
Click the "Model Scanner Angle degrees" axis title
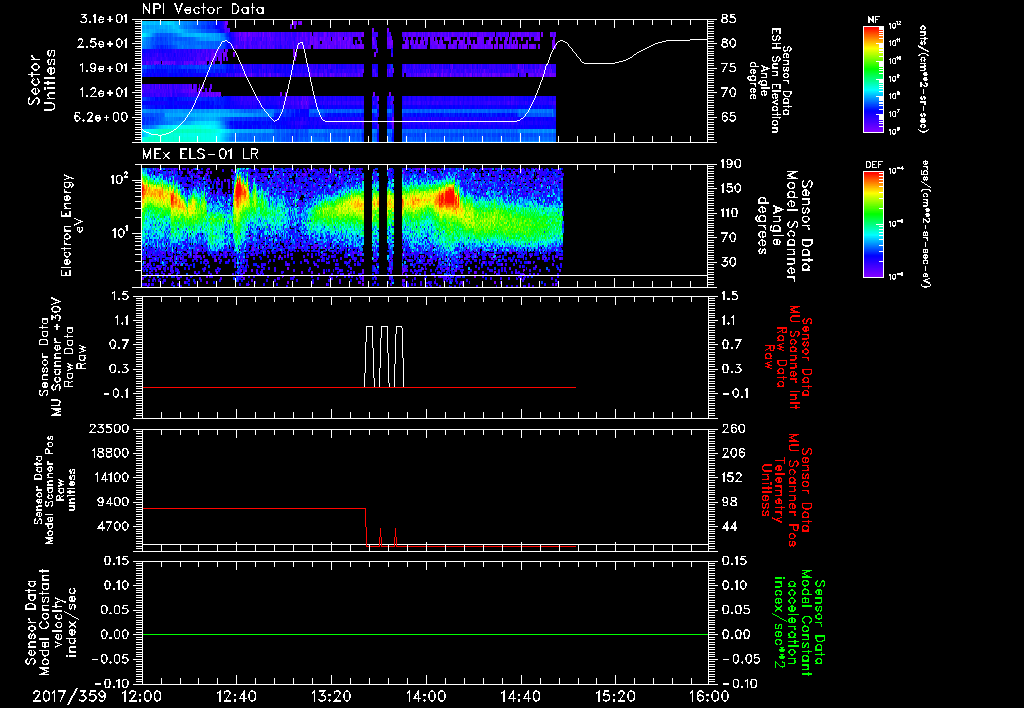click(784, 225)
